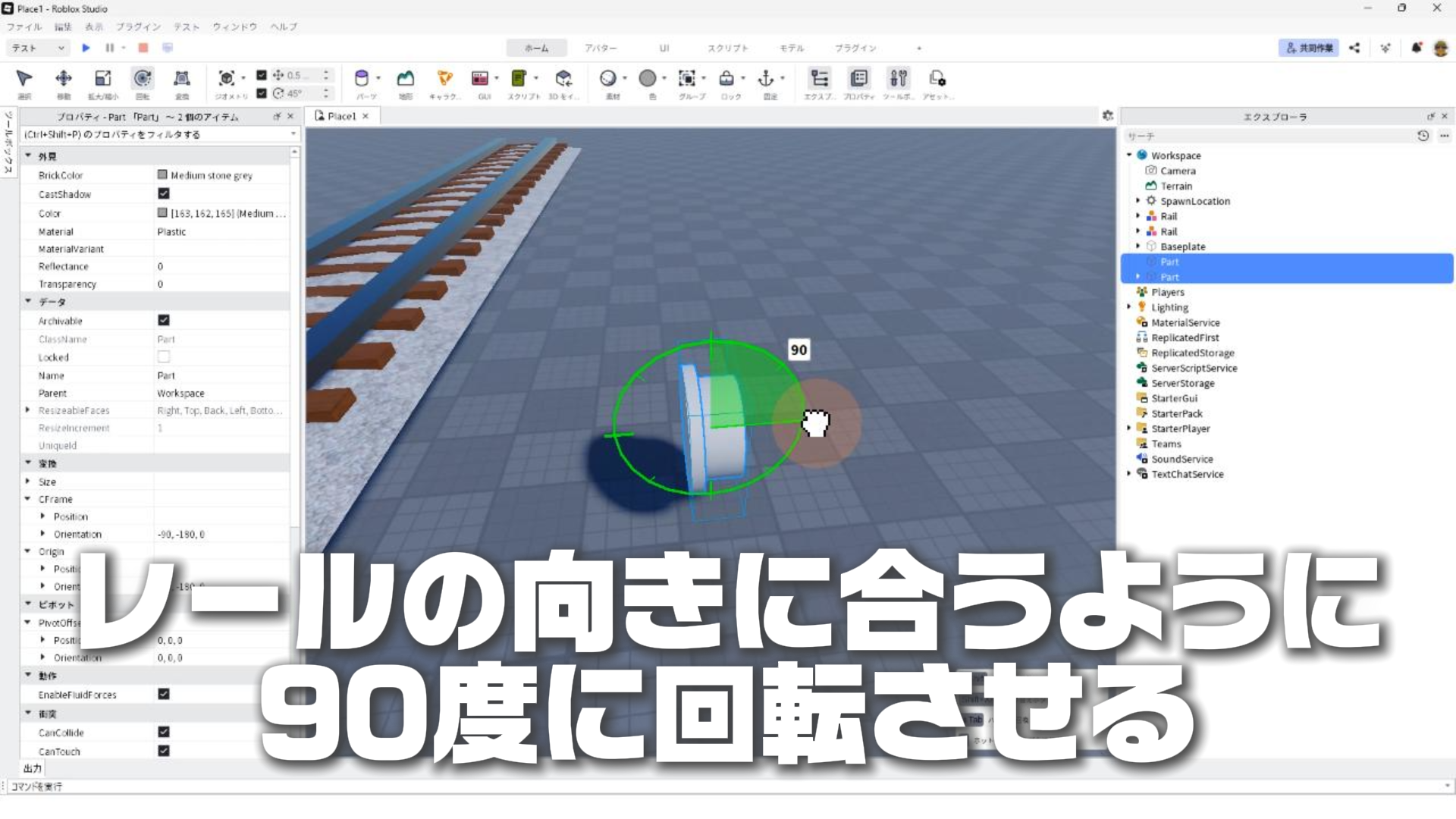
Task: Click the Lock tool icon
Action: tap(726, 79)
